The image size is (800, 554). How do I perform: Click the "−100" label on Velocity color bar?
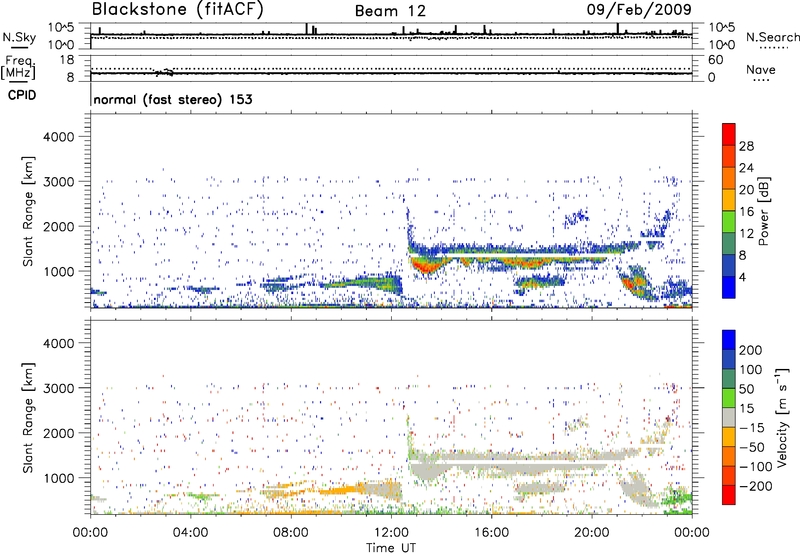[756, 467]
